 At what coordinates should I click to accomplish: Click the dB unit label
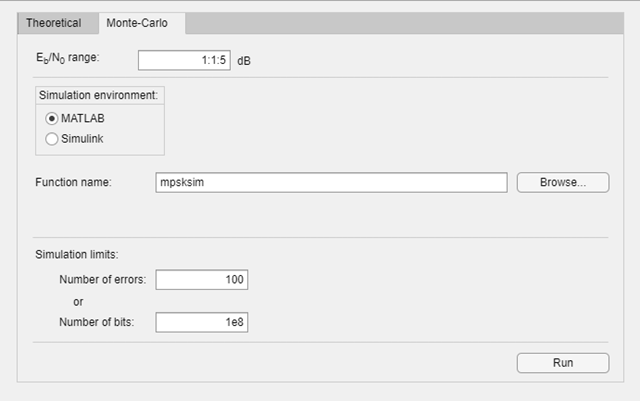[x=244, y=61]
